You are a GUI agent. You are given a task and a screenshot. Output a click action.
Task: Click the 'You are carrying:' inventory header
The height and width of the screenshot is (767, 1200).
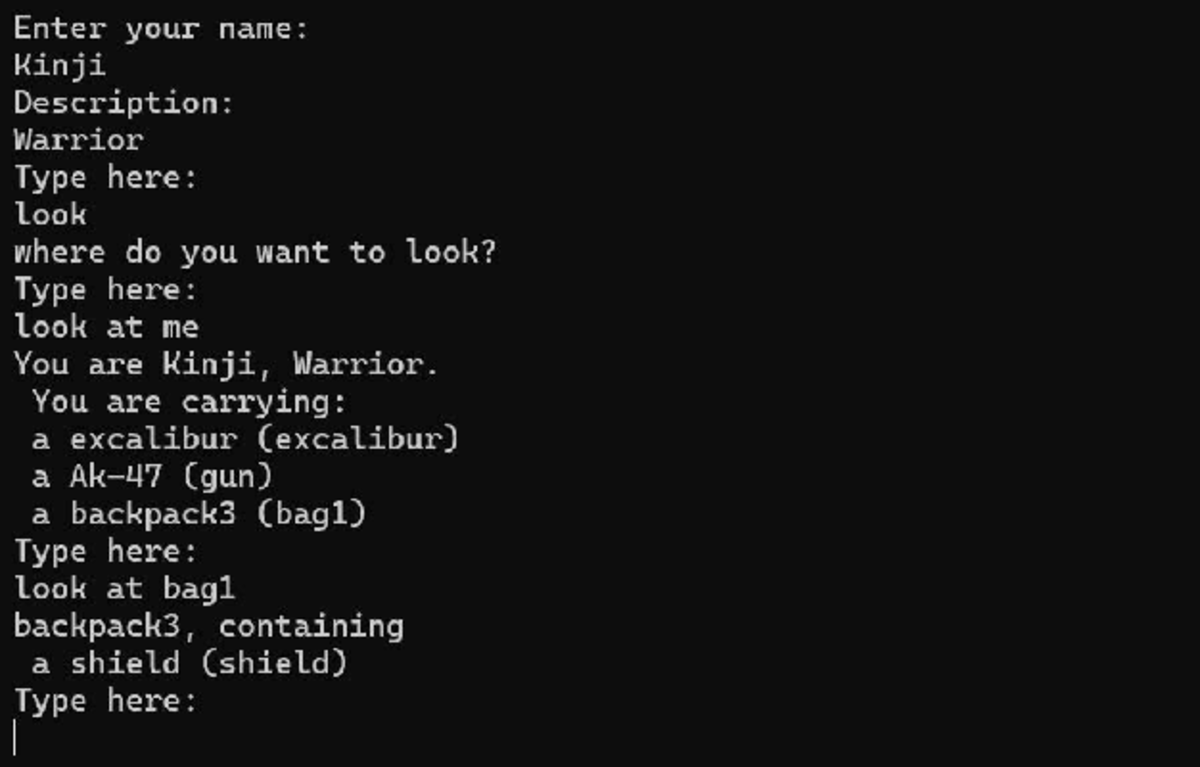click(189, 402)
